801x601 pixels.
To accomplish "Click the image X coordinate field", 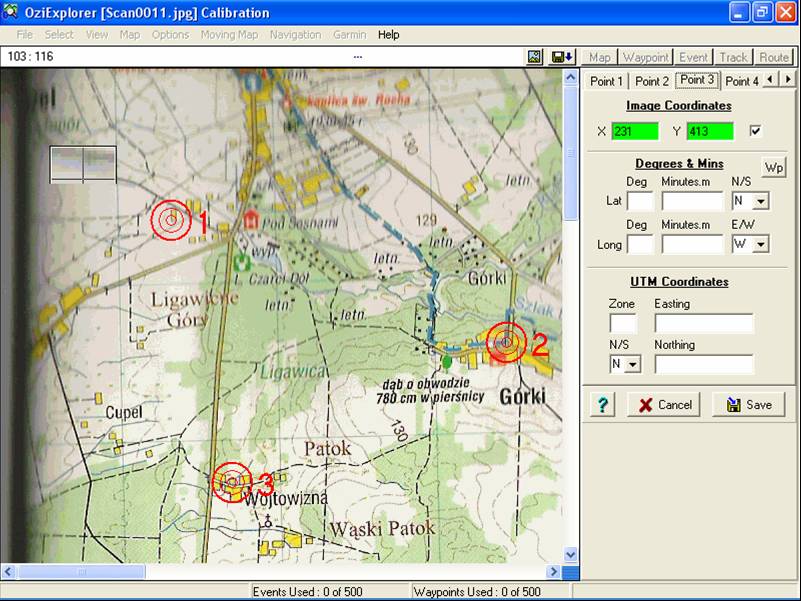I will click(x=635, y=131).
